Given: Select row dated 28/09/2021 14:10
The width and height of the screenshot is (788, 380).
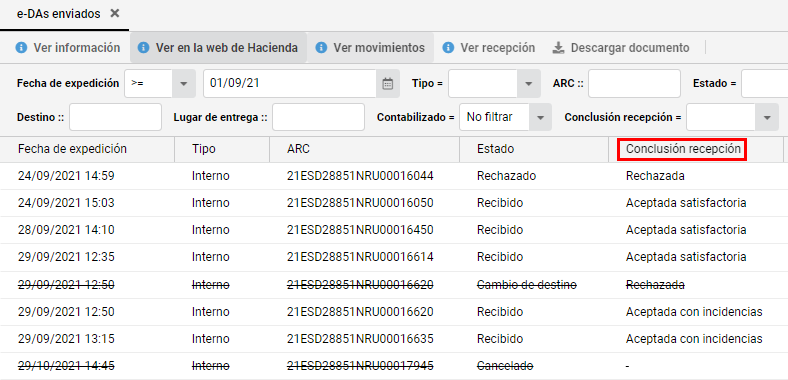Looking at the screenshot, I should coord(394,230).
